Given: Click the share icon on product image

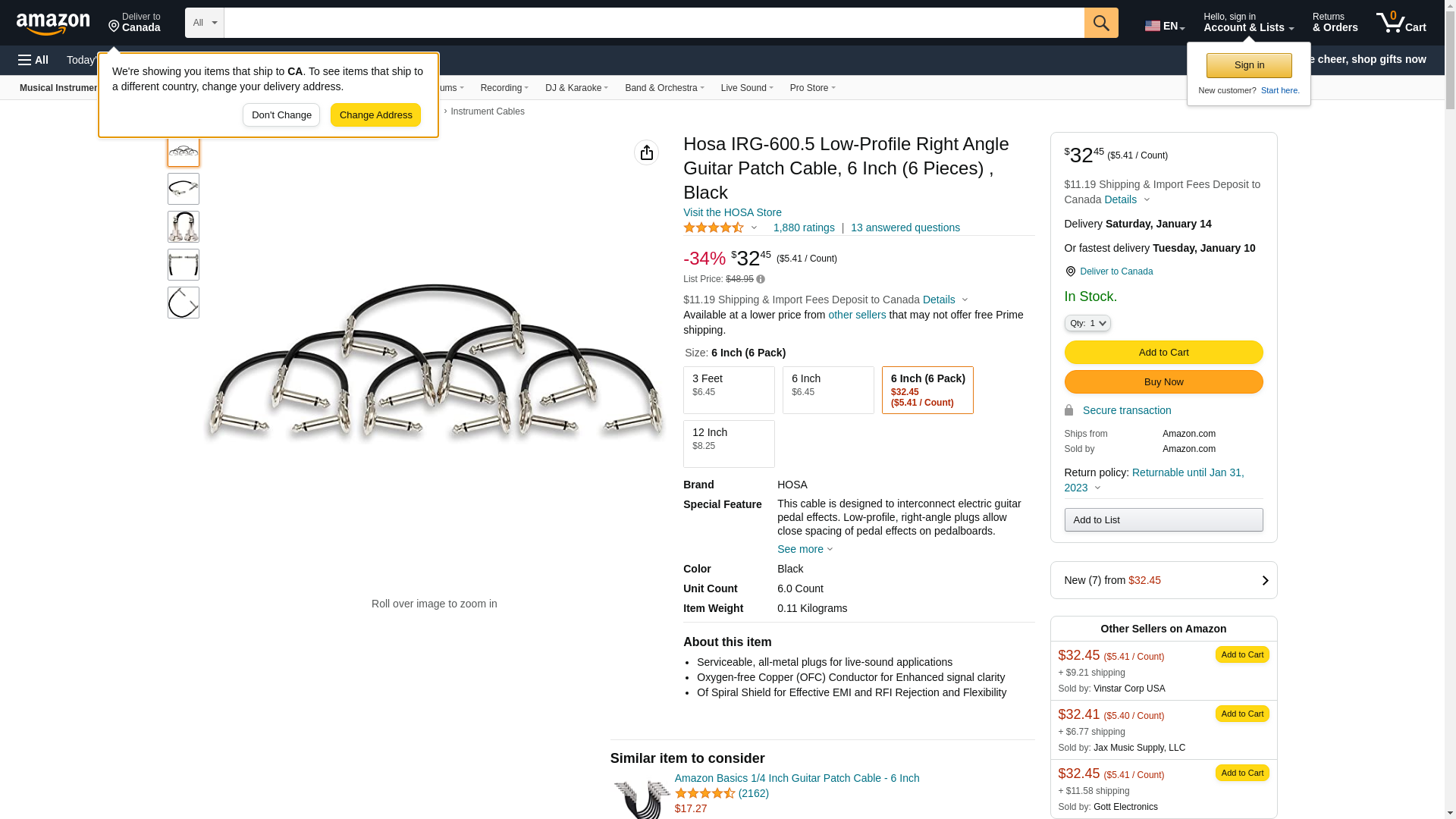Looking at the screenshot, I should pyautogui.click(x=646, y=152).
